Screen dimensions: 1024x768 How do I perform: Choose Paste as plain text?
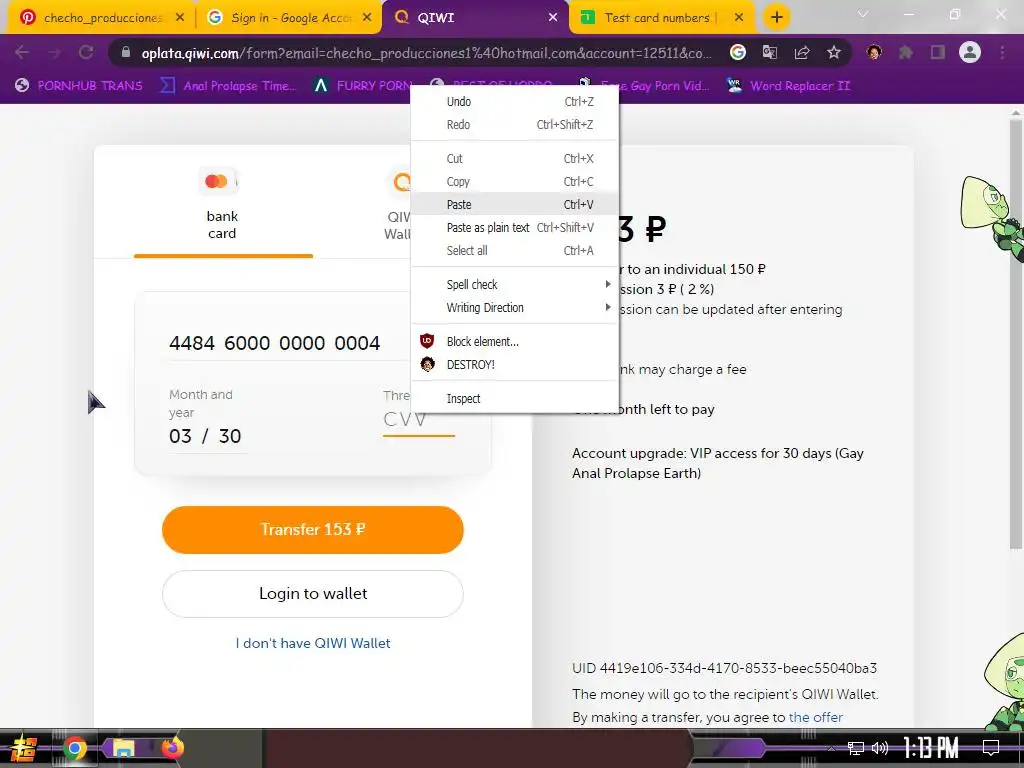tap(515, 227)
